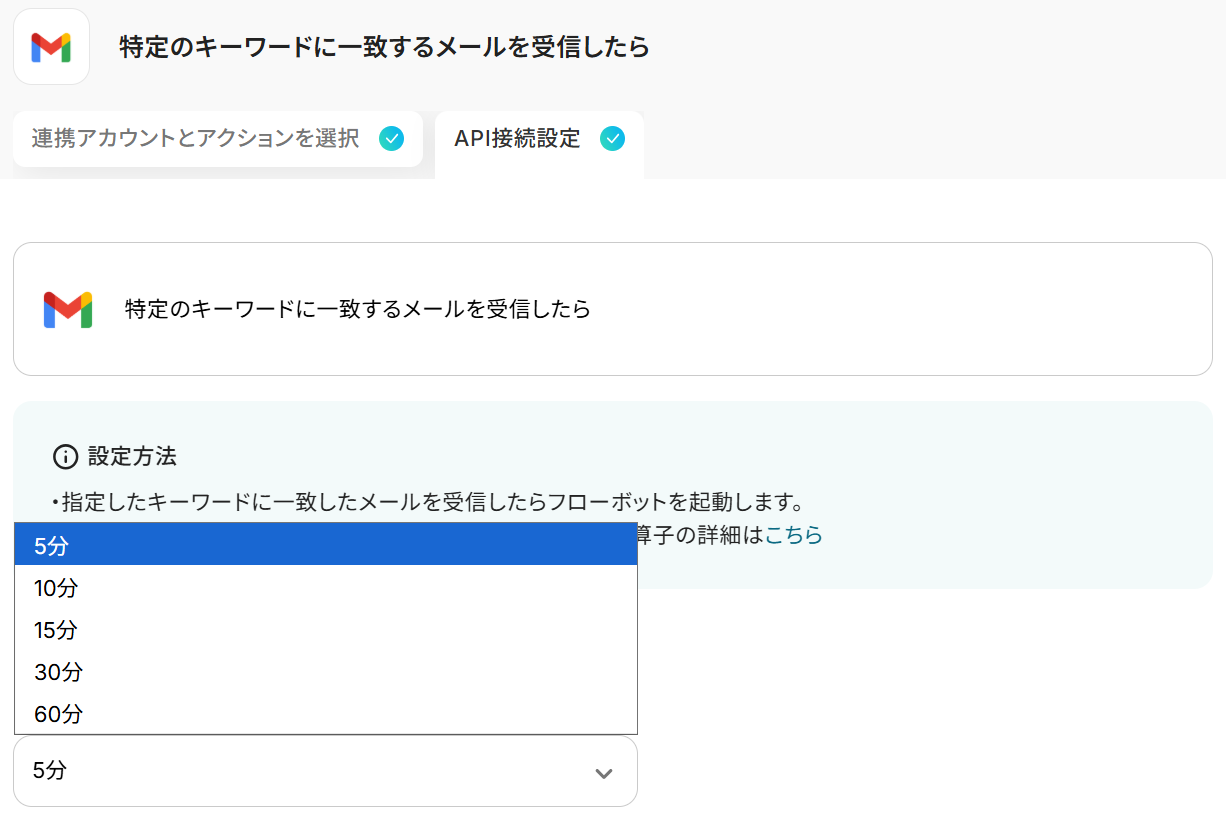The image size is (1226, 817).
Task: Pick the 15分 interval option
Action: [x=325, y=630]
